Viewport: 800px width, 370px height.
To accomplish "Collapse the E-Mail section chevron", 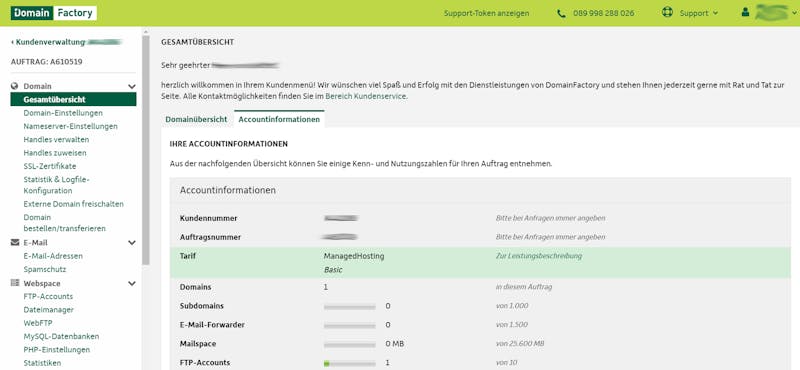I will [x=132, y=243].
